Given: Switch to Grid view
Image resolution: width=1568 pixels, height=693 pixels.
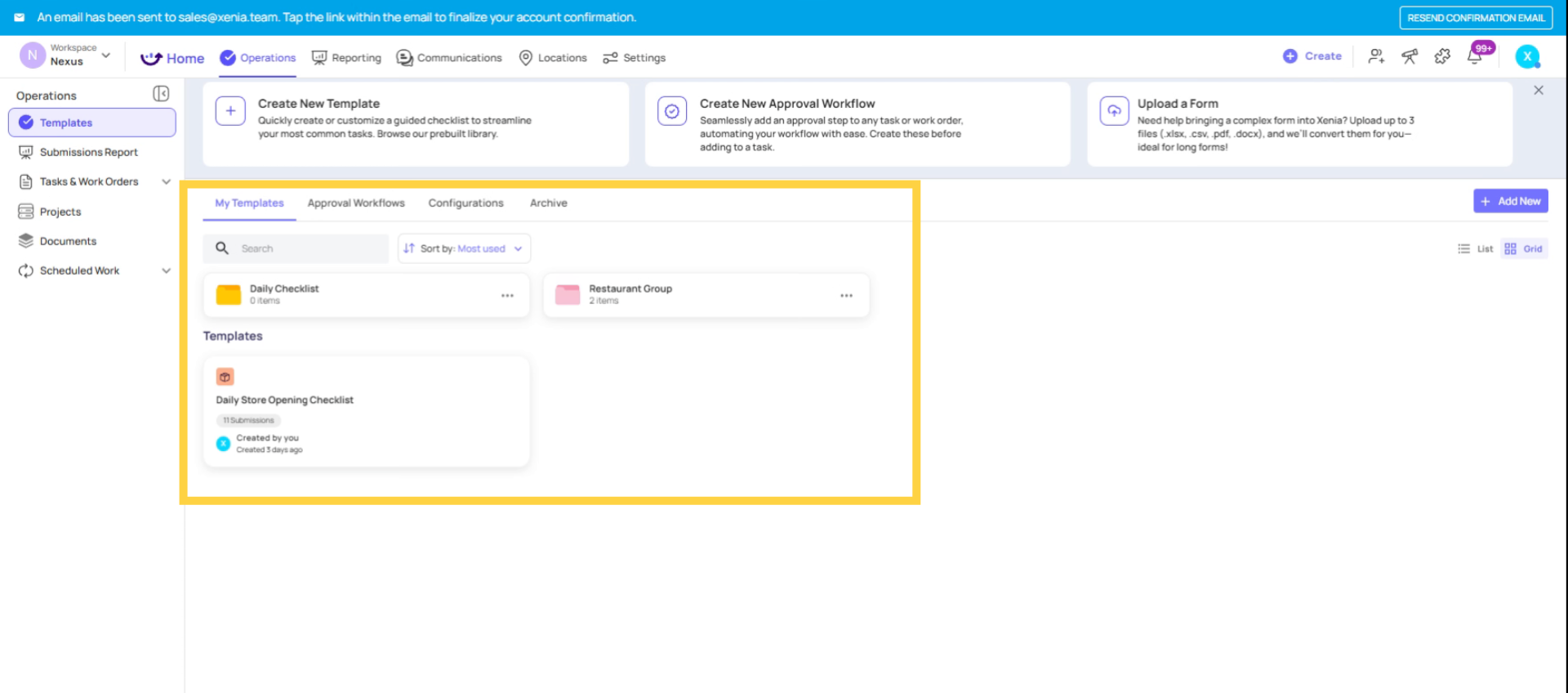Looking at the screenshot, I should 1524,248.
